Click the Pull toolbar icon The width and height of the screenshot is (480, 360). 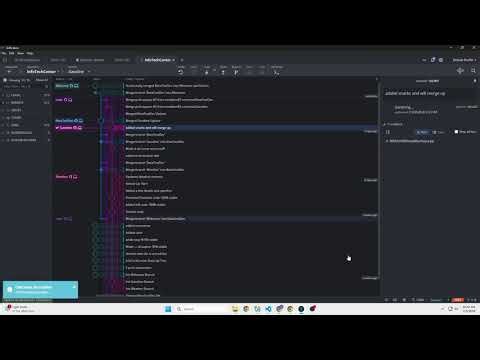206,72
